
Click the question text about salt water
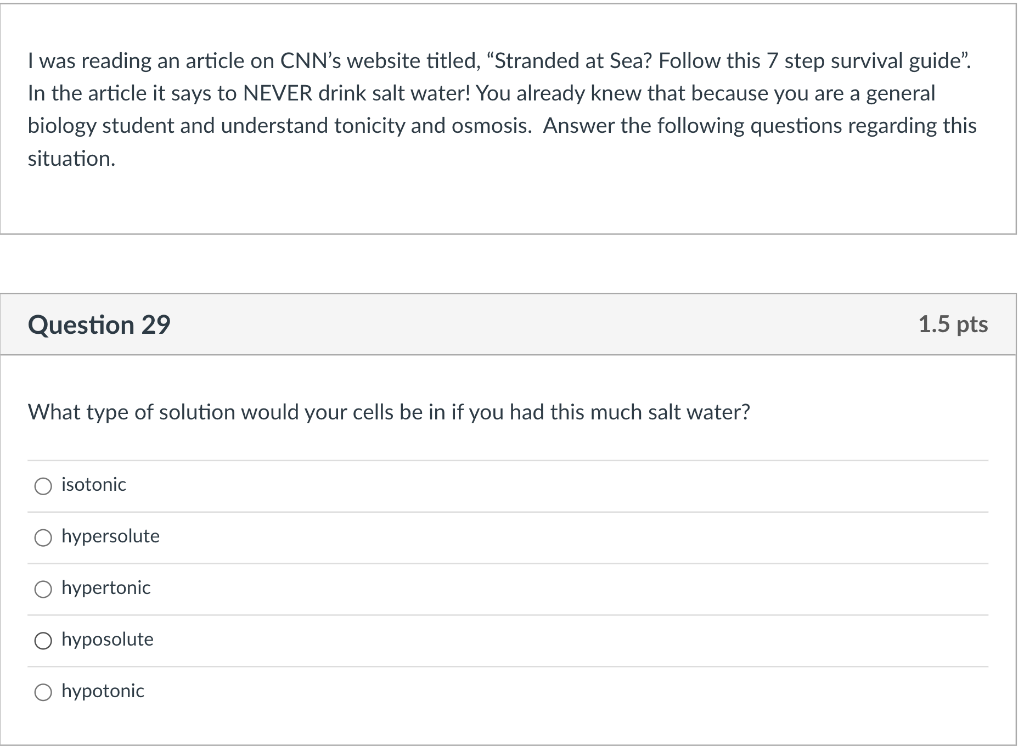[389, 412]
